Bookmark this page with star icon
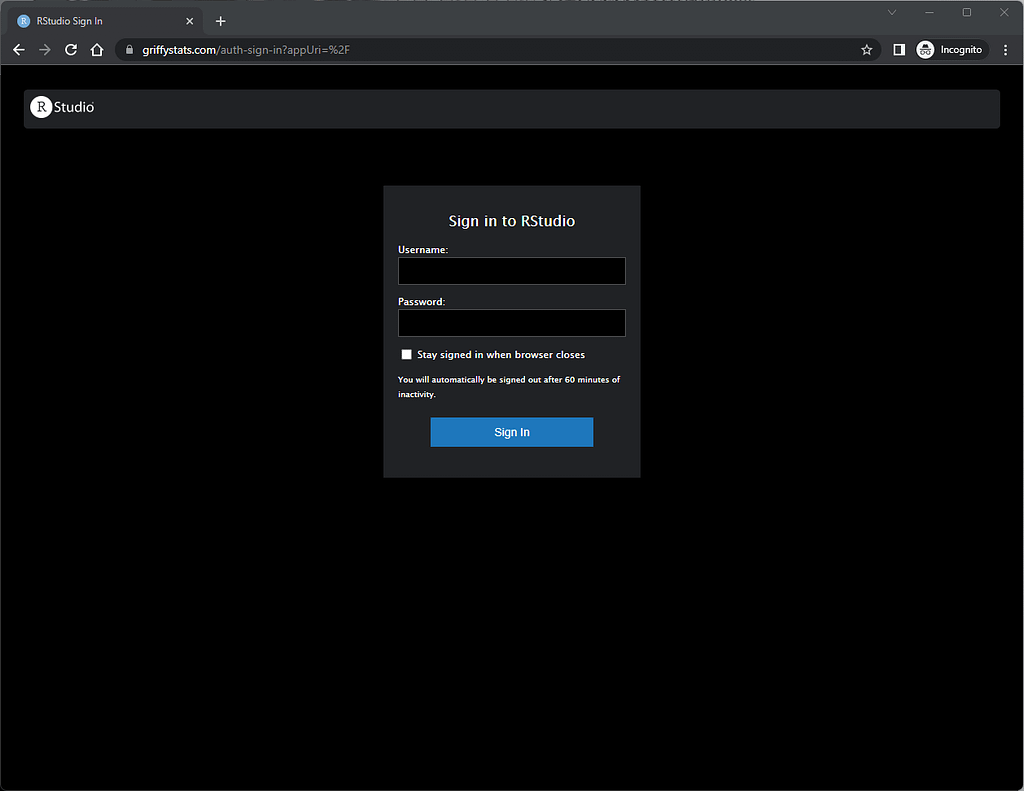 (867, 50)
